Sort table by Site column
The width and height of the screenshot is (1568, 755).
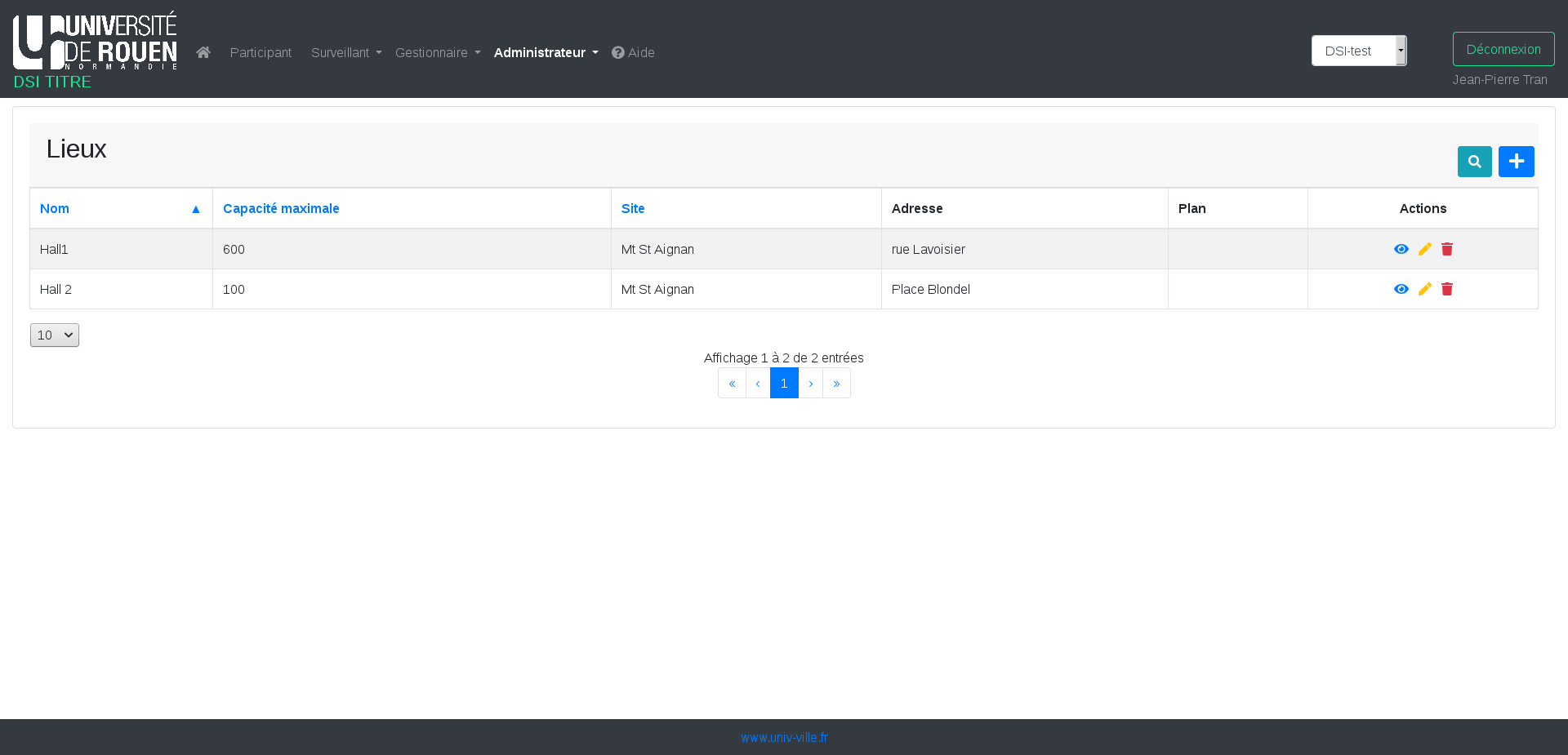coord(633,209)
